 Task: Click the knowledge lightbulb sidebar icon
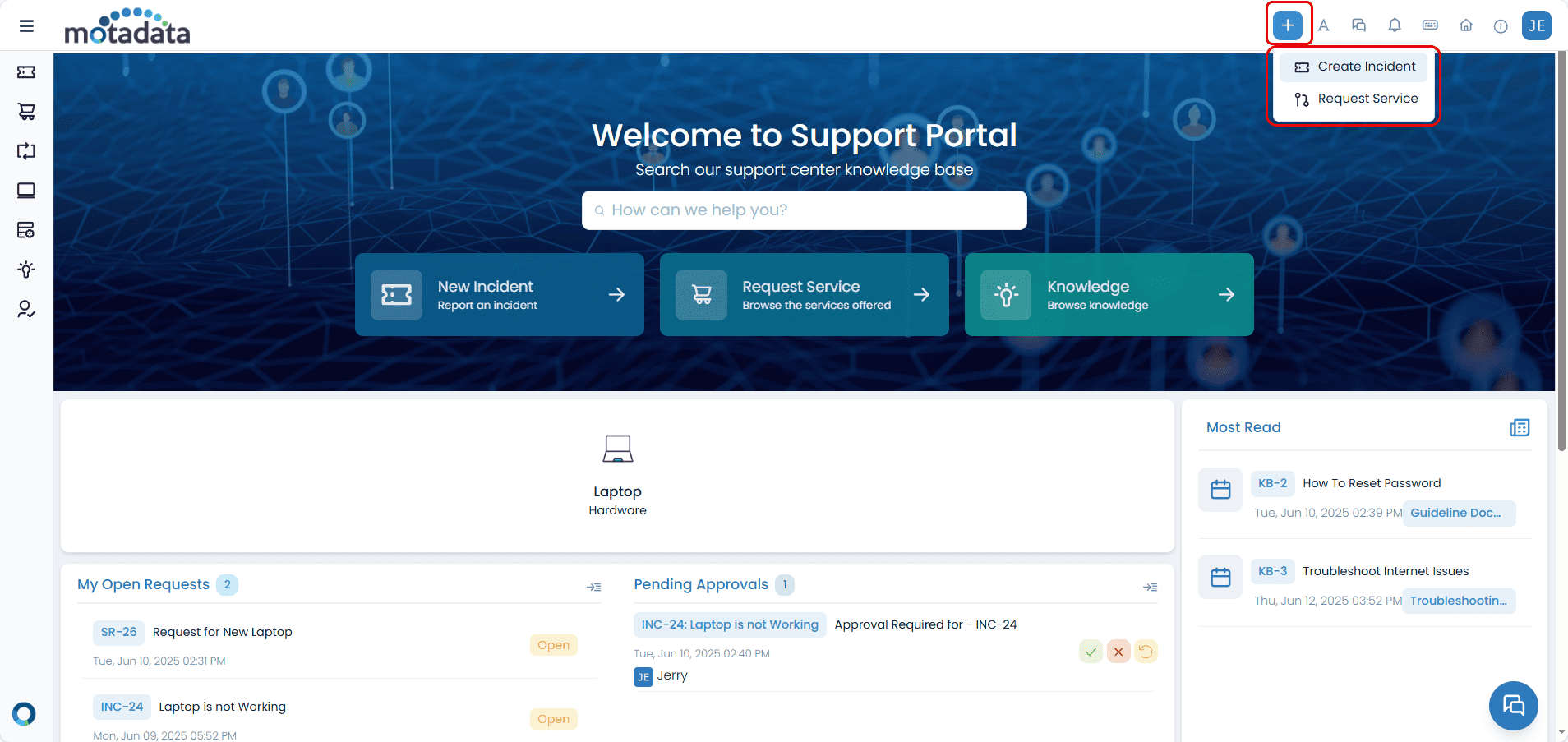click(26, 270)
